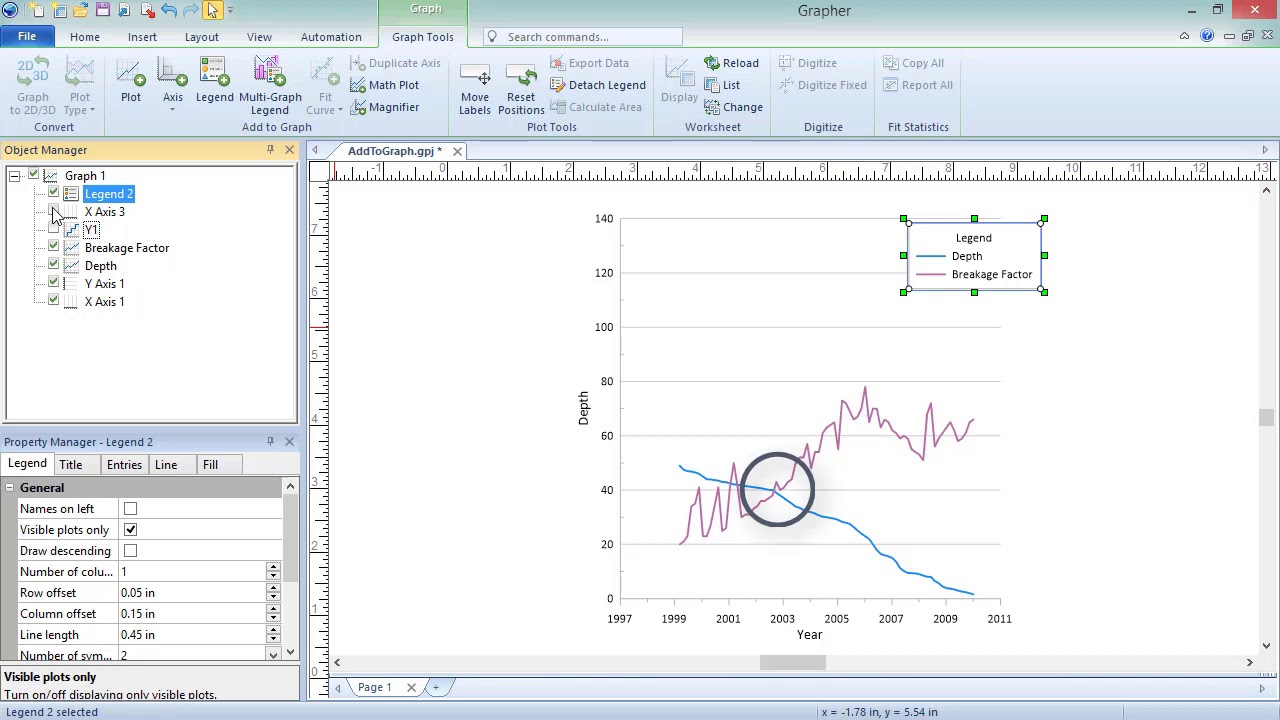The width and height of the screenshot is (1280, 720).
Task: Click Export Data command
Action: [589, 63]
